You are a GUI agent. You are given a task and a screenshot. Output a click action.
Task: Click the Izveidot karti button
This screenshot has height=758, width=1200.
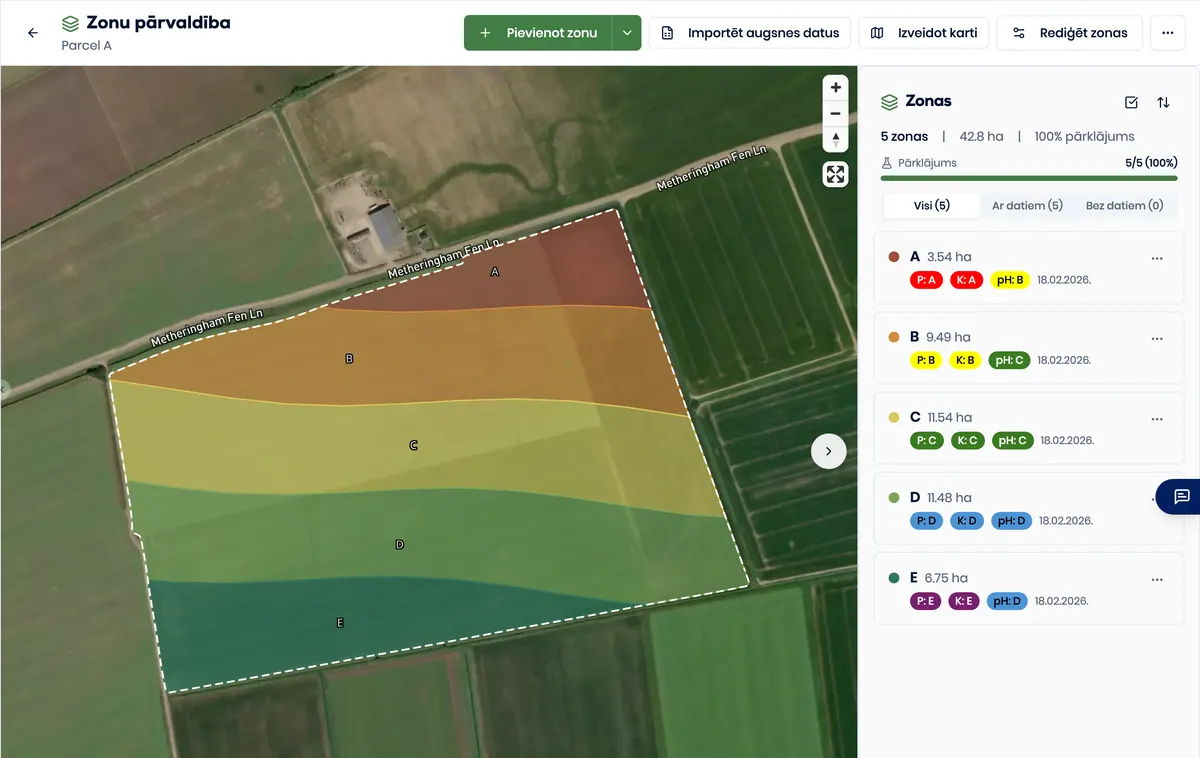tap(924, 33)
